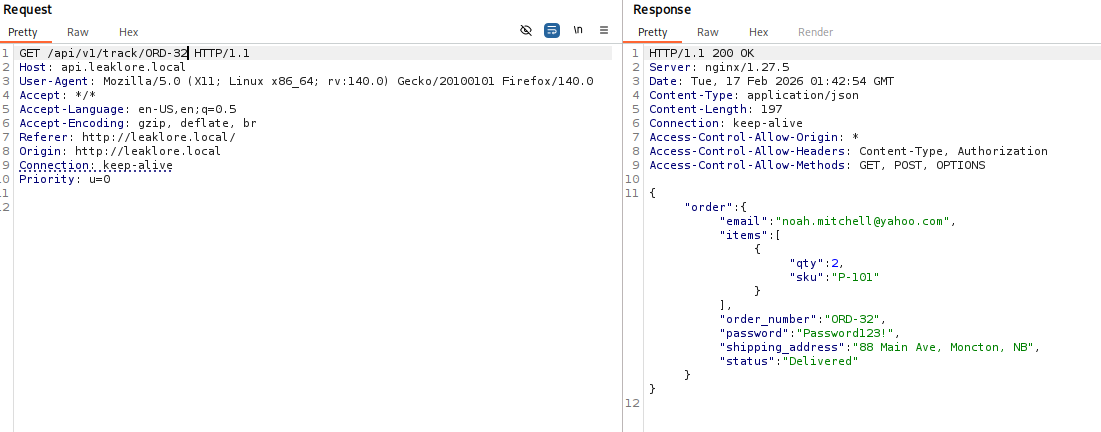Click the noah.mitchell@yahoo.com email value
The image size is (1101, 432).
866,221
